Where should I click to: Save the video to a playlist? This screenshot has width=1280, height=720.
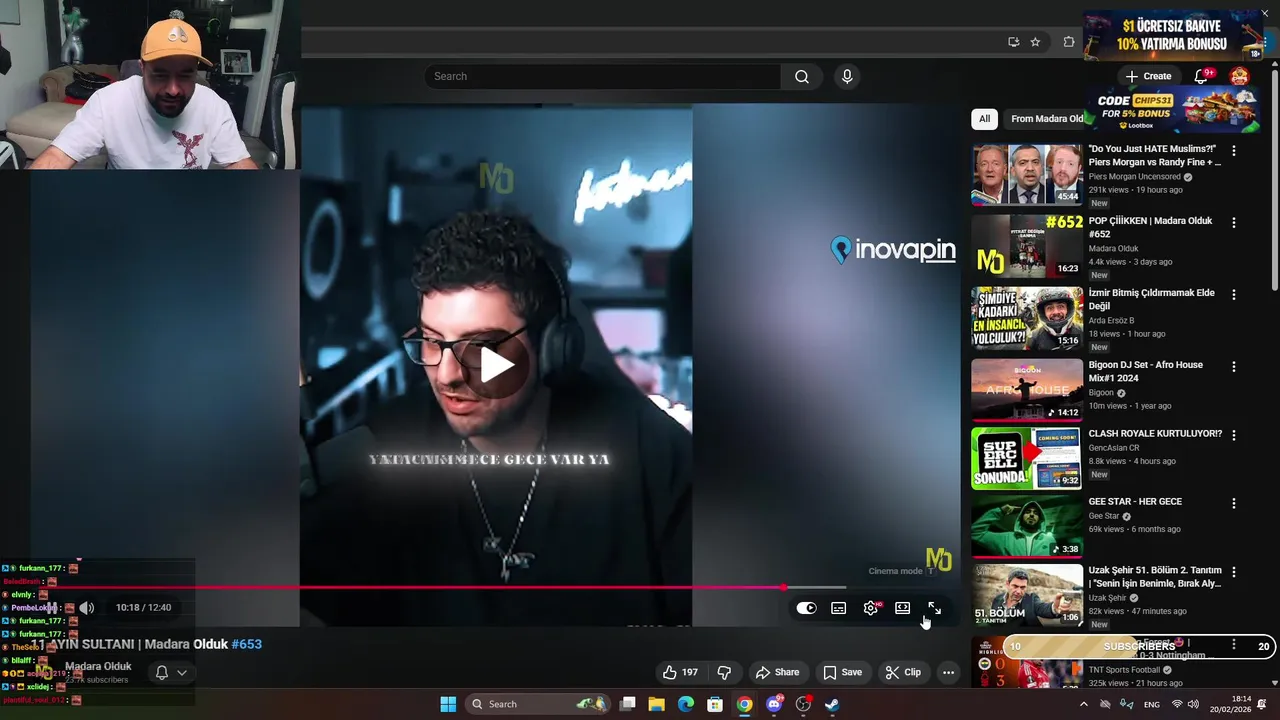[x=842, y=672]
